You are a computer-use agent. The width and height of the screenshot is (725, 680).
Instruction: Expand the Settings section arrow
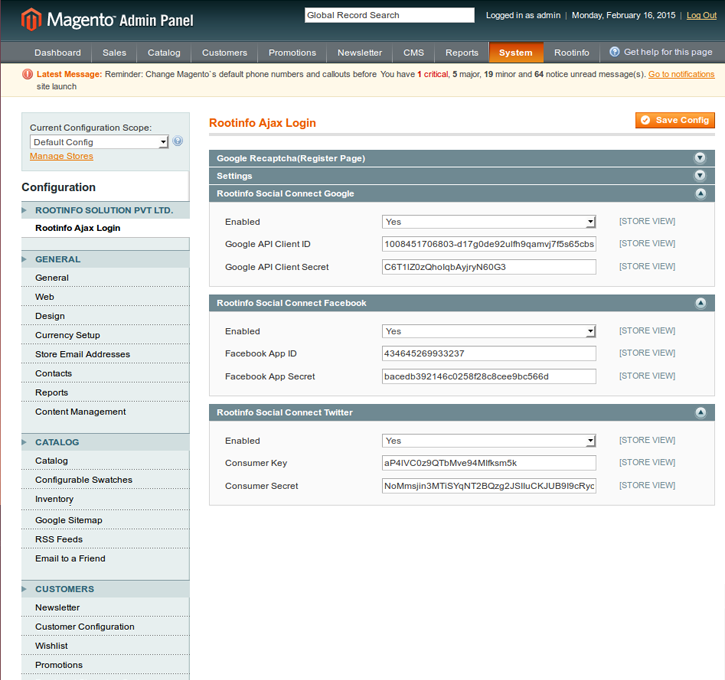pyautogui.click(x=700, y=176)
